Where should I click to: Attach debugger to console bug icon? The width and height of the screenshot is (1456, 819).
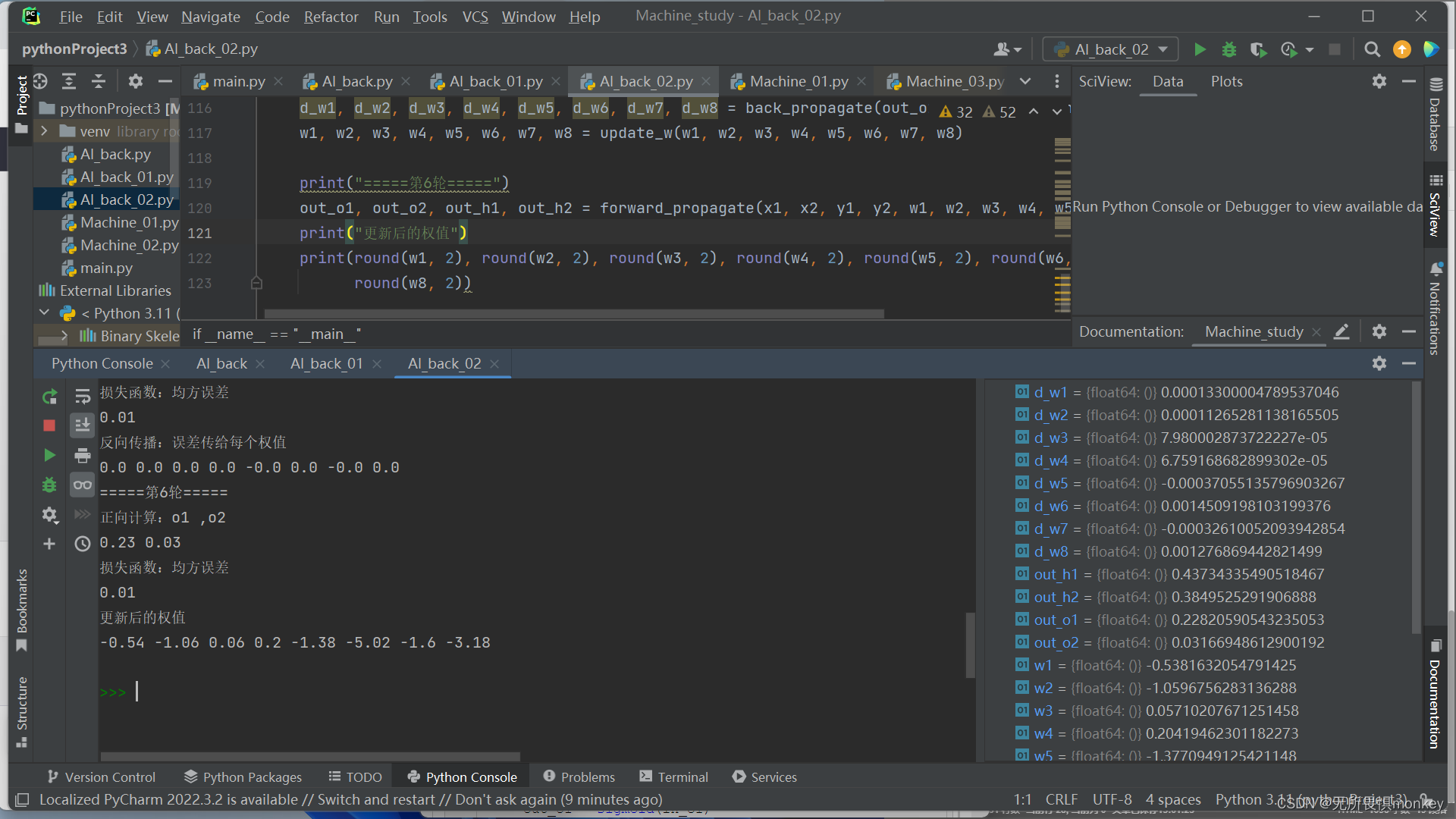[49, 485]
